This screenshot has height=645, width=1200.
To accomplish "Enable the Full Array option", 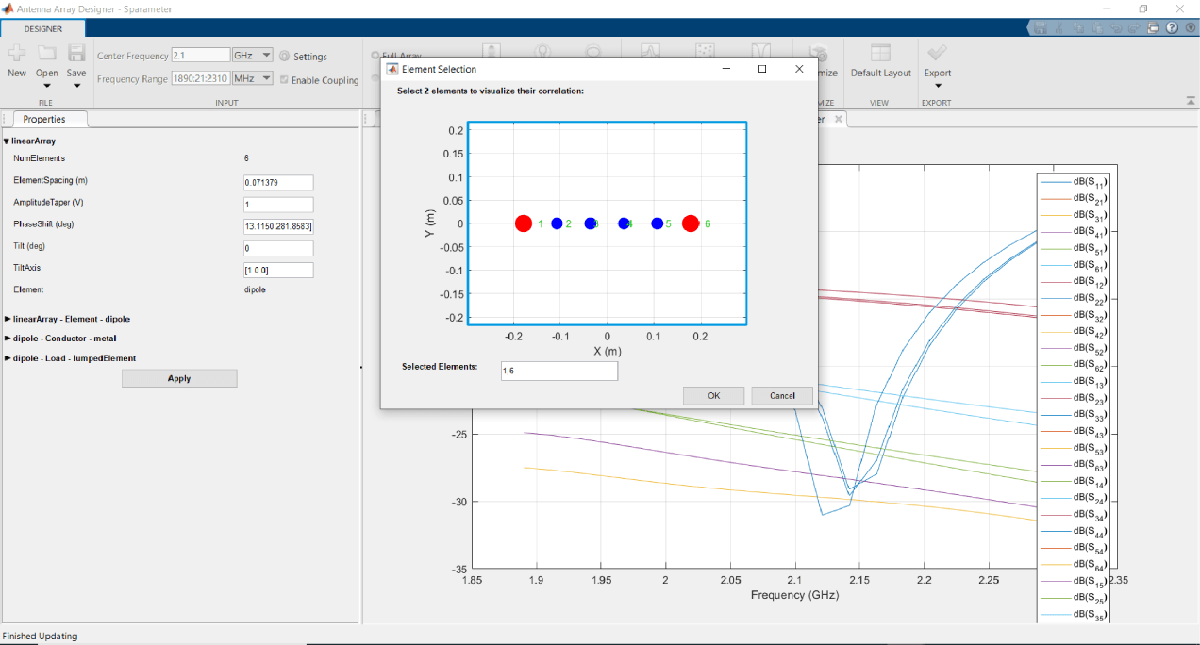I will (x=375, y=56).
